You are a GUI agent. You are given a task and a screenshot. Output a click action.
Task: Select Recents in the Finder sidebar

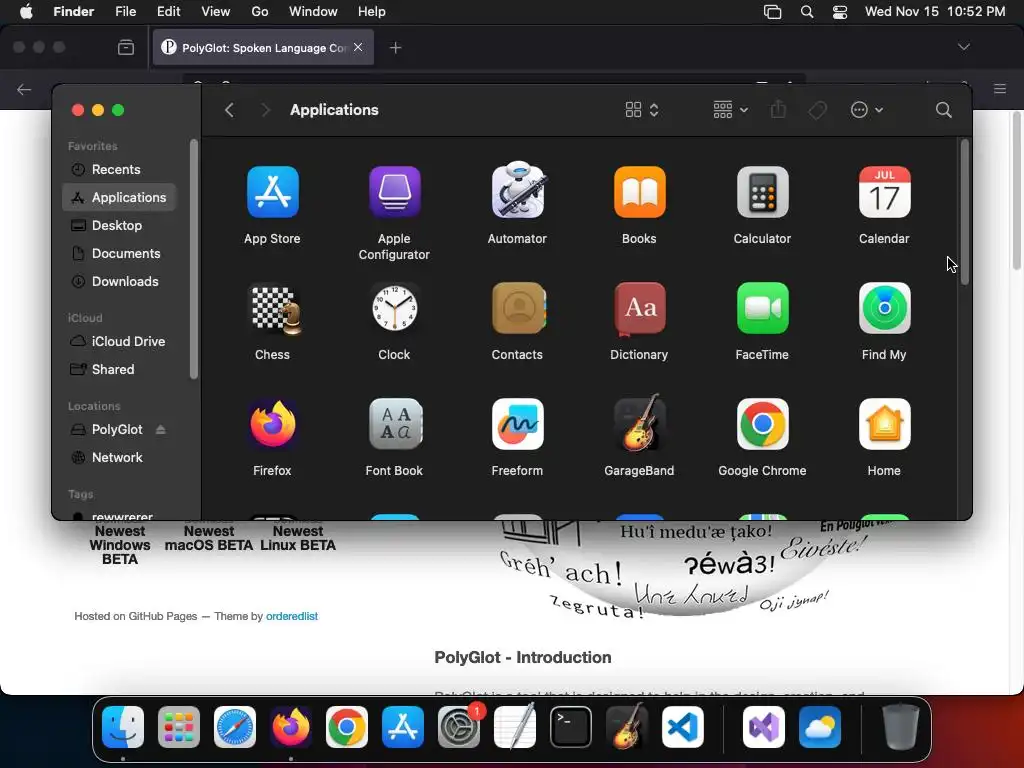coord(119,169)
